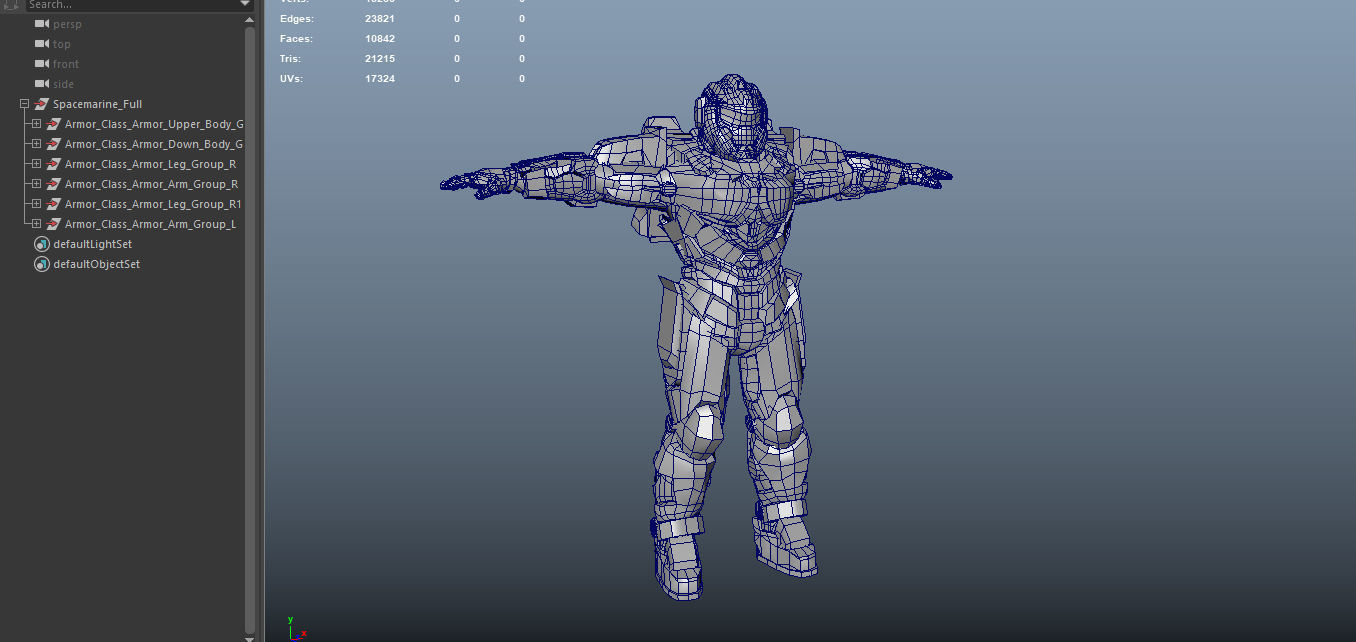1356x642 pixels.
Task: Click the Armor_Down_Body group transform icon
Action: [x=54, y=144]
